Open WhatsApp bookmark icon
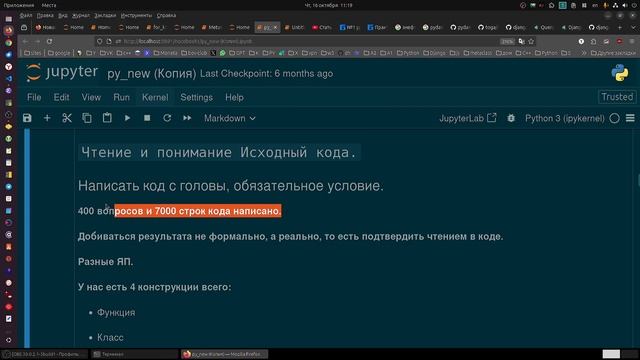Viewport: 640px width, 360px height. 222,53
